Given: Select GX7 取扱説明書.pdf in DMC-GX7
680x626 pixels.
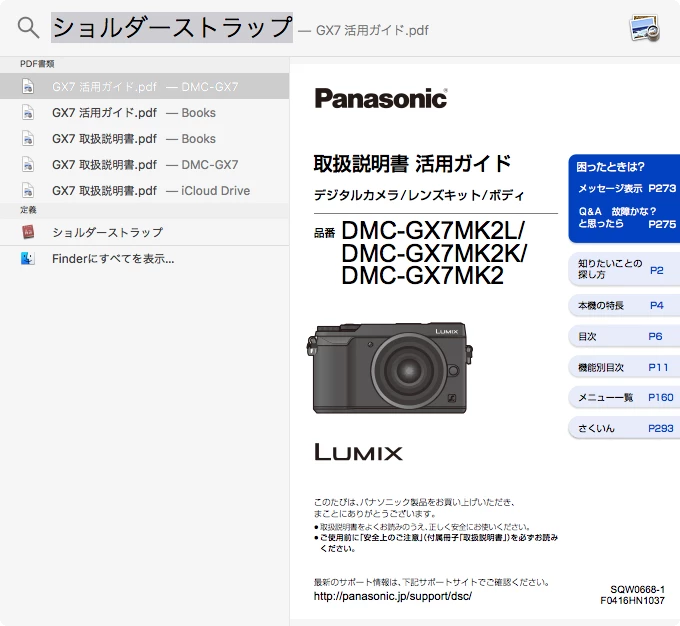Looking at the screenshot, I should 144,165.
